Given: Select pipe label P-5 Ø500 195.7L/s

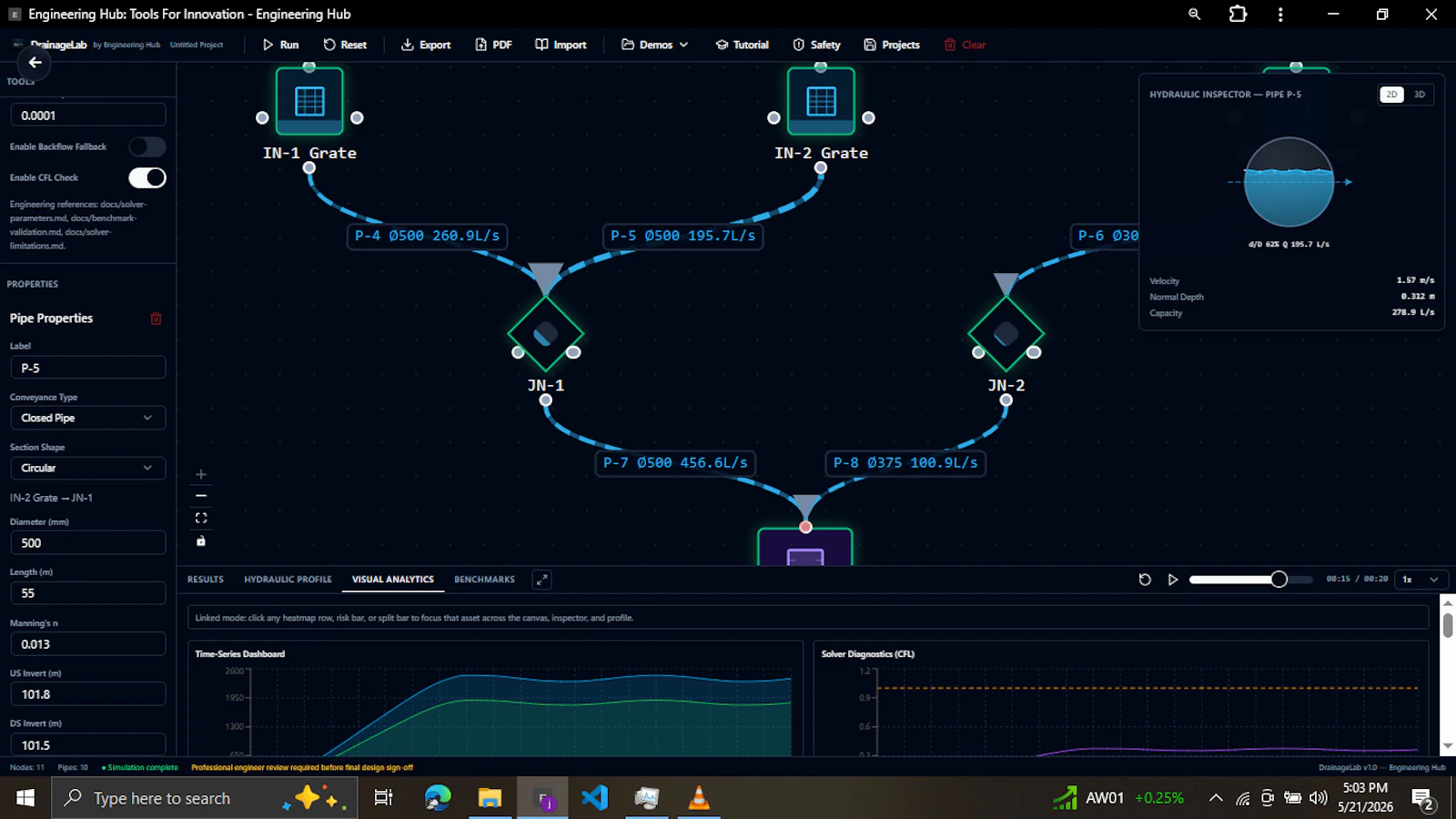Looking at the screenshot, I should pos(682,236).
